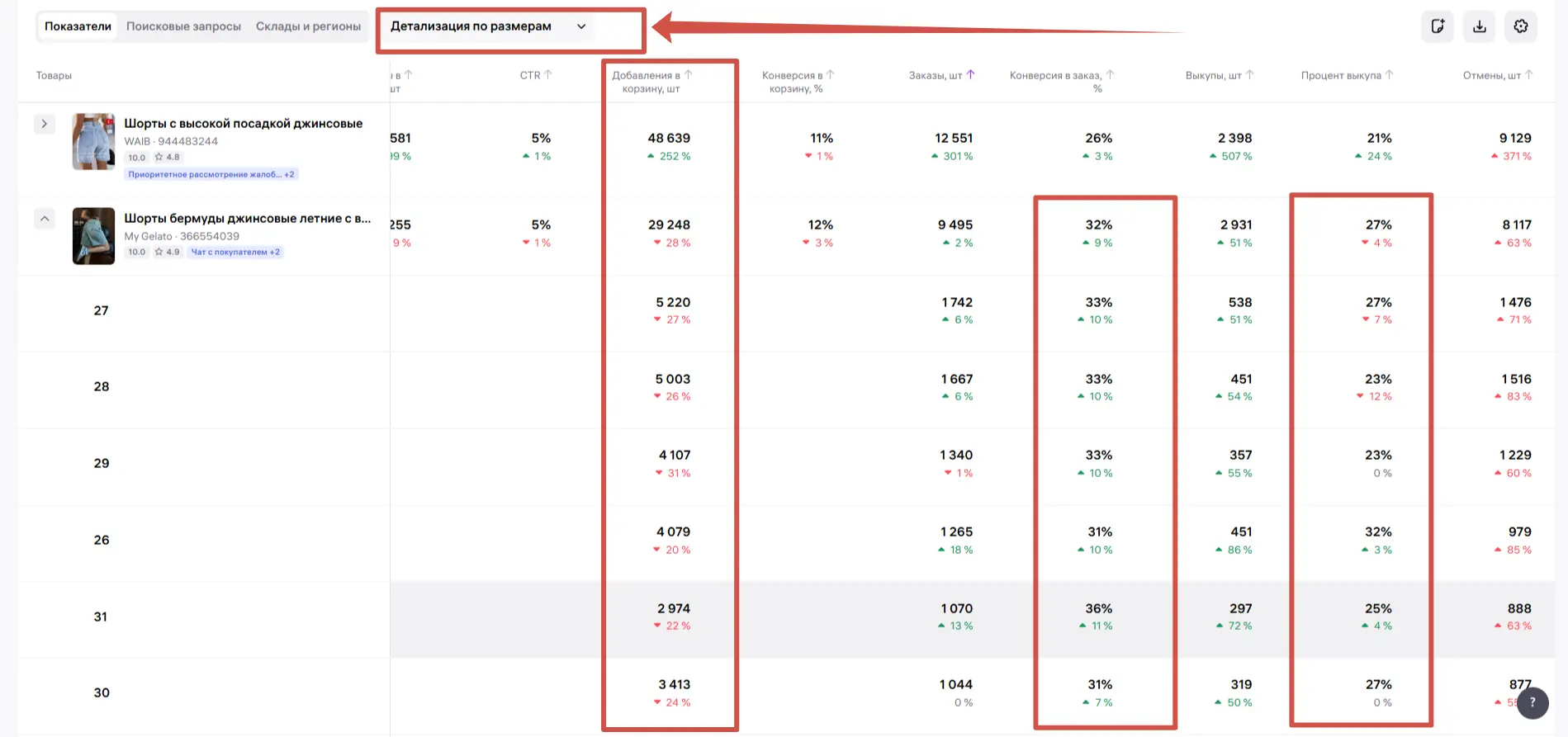Collapse the Шорты бермуды джинсовые row

click(45, 219)
